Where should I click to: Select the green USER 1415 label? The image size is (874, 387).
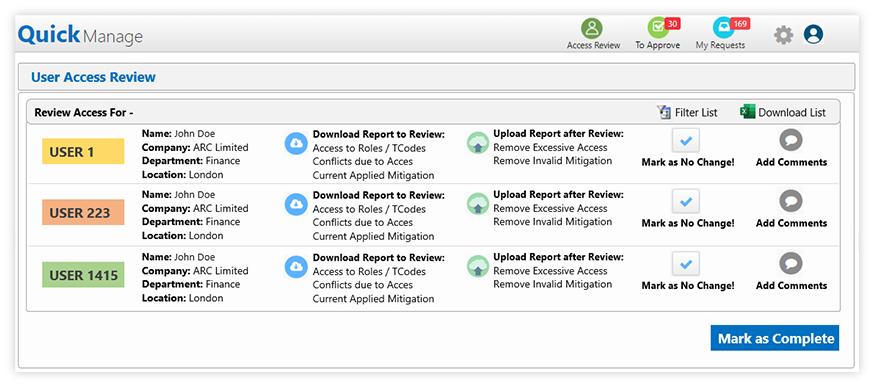(x=83, y=275)
